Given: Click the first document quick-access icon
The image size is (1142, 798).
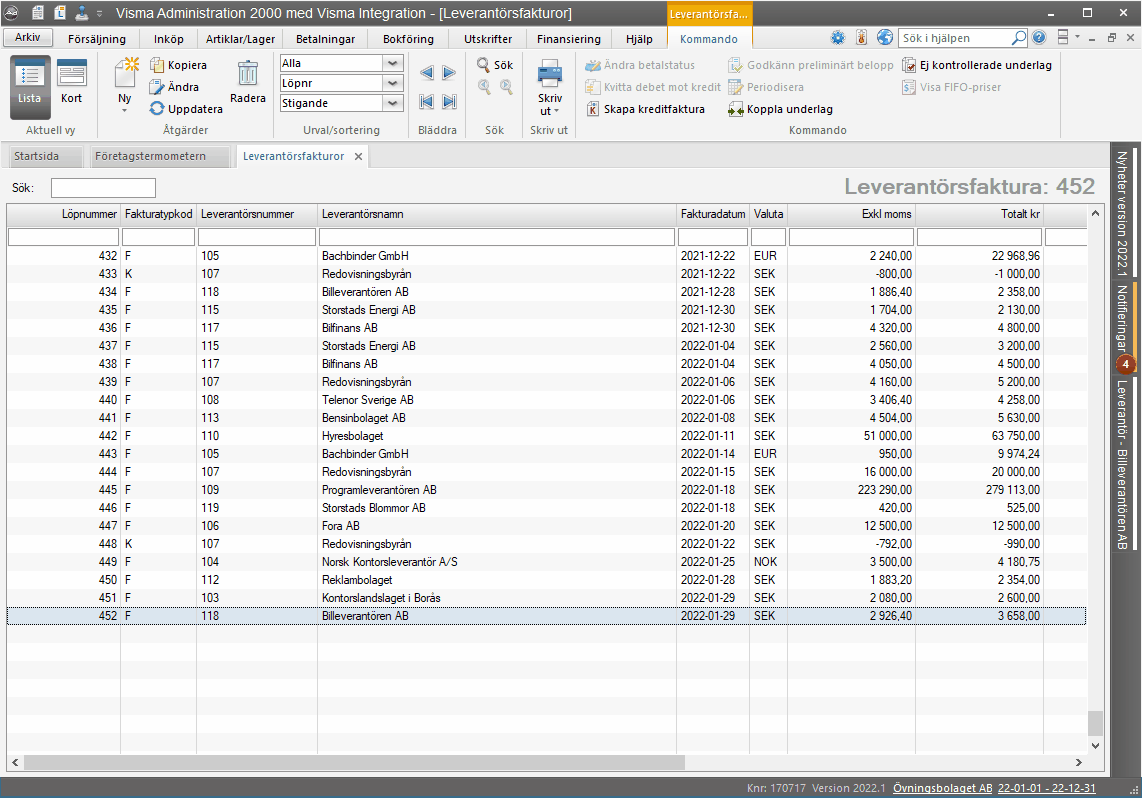Looking at the screenshot, I should (x=38, y=12).
